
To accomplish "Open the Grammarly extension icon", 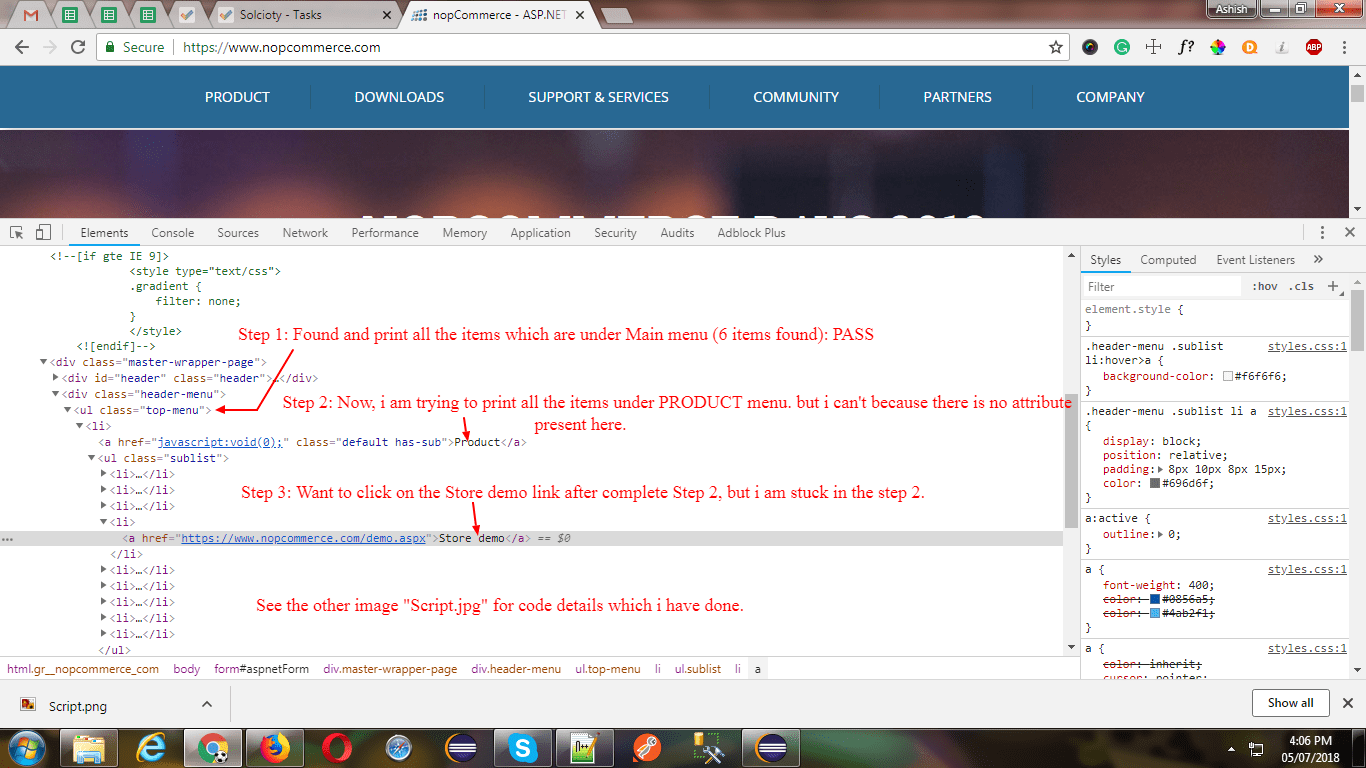I will coord(1122,47).
